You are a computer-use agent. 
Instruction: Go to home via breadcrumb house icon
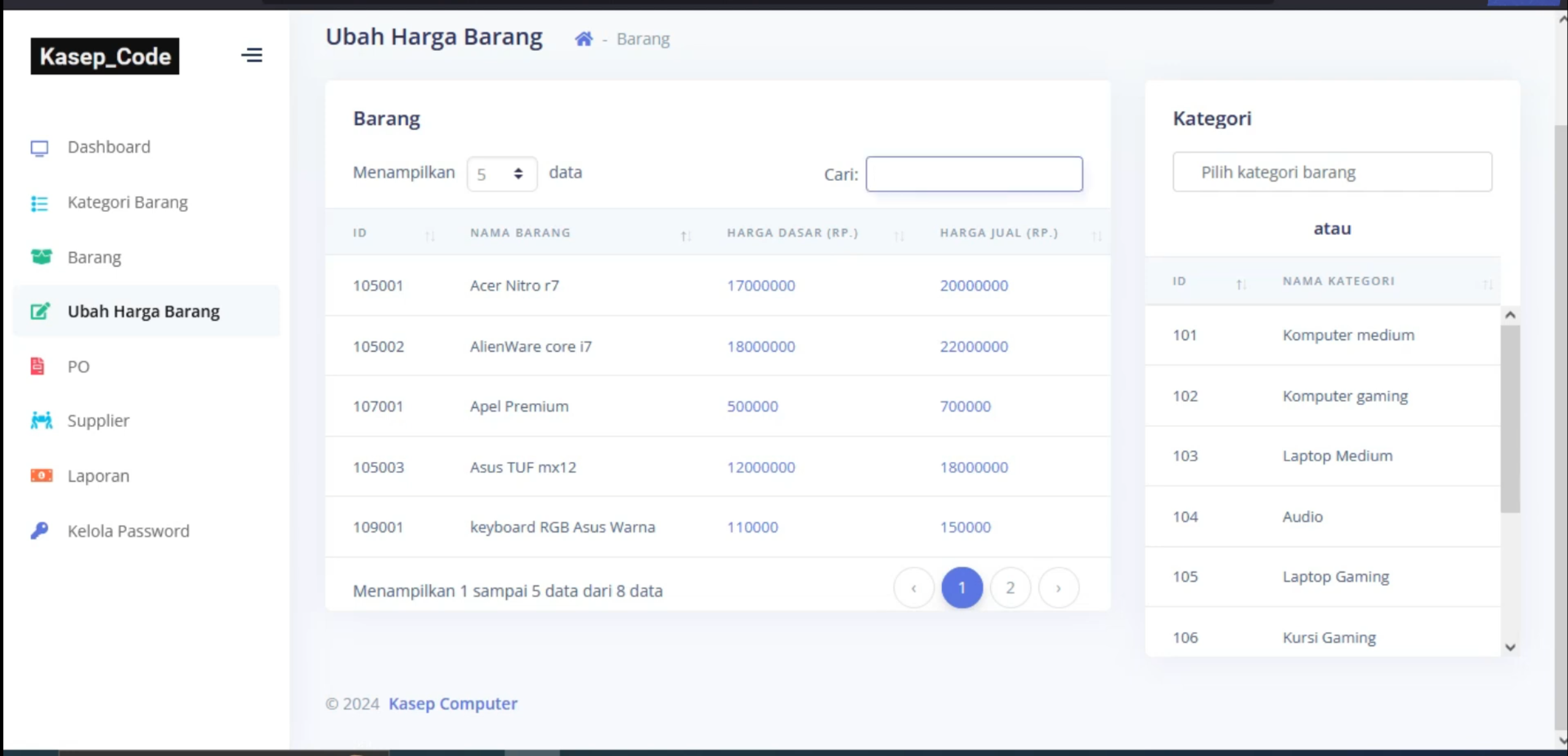[583, 39]
